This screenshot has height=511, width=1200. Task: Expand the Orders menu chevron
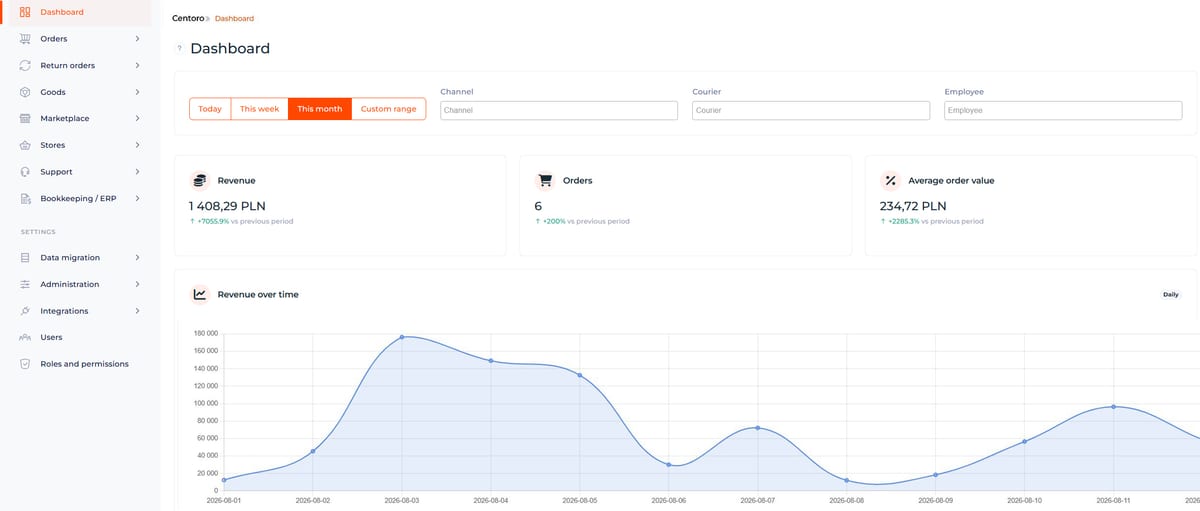click(137, 39)
